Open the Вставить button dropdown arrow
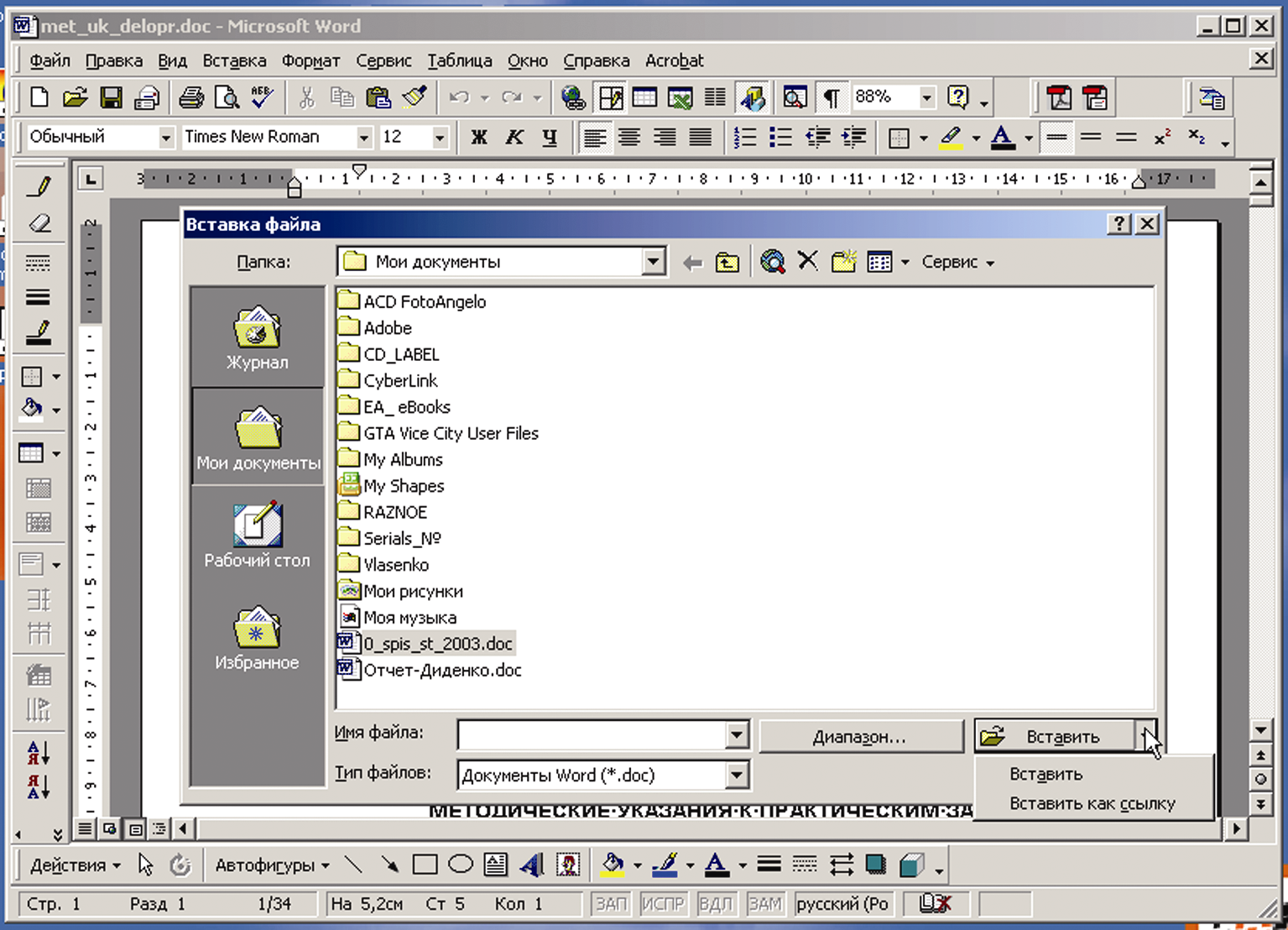The width and height of the screenshot is (1288, 930). (x=1147, y=736)
